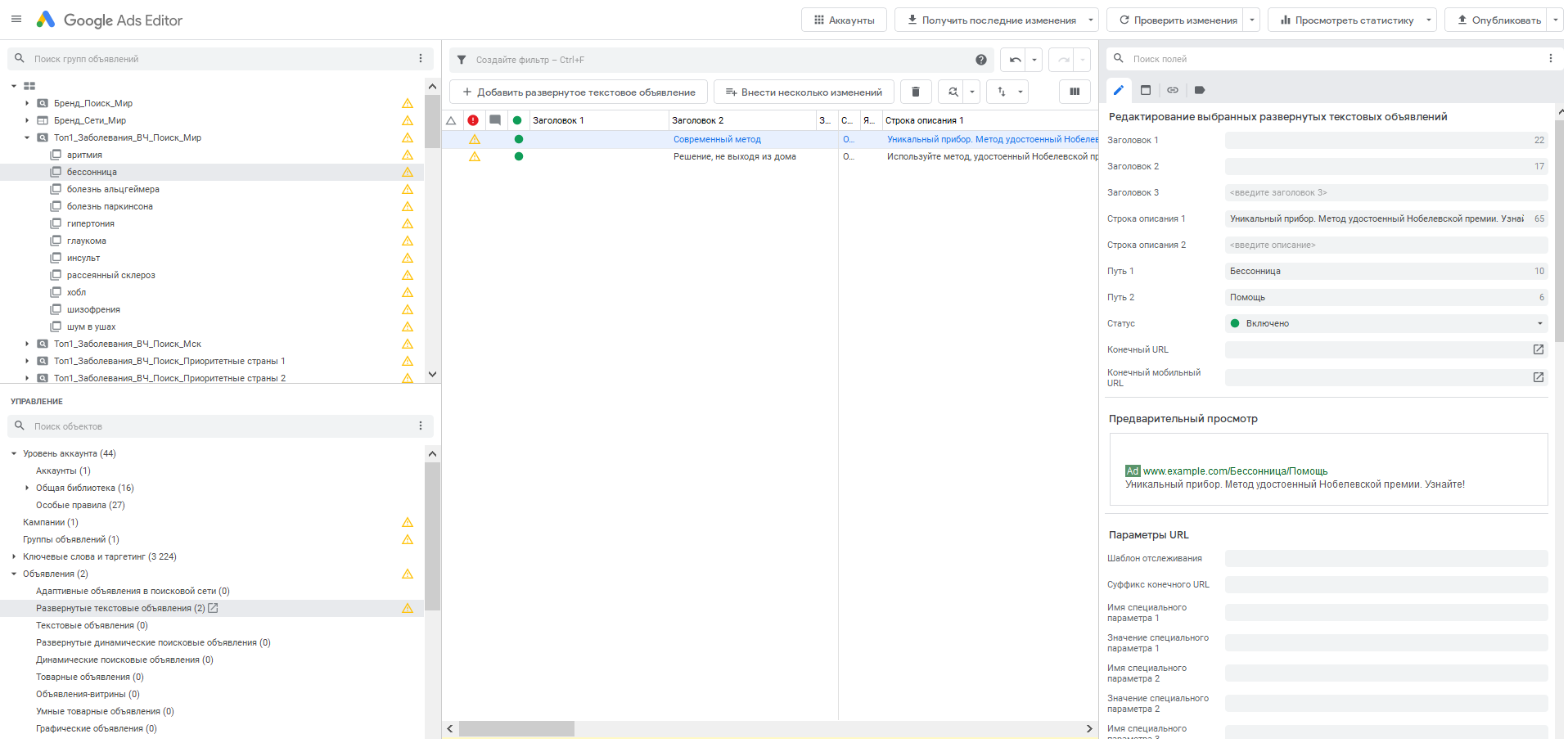This screenshot has height=743, width=1568.
Task: Click the filter help question mark icon
Action: [980, 60]
